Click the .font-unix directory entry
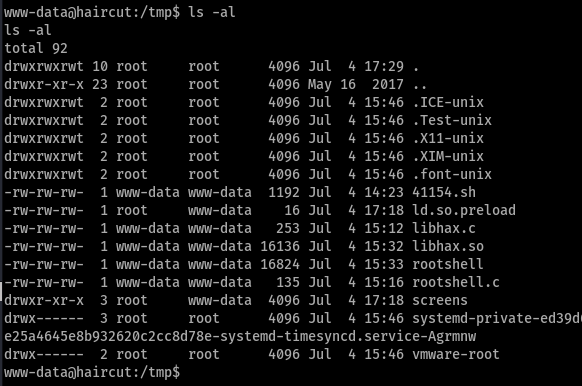 [452, 174]
